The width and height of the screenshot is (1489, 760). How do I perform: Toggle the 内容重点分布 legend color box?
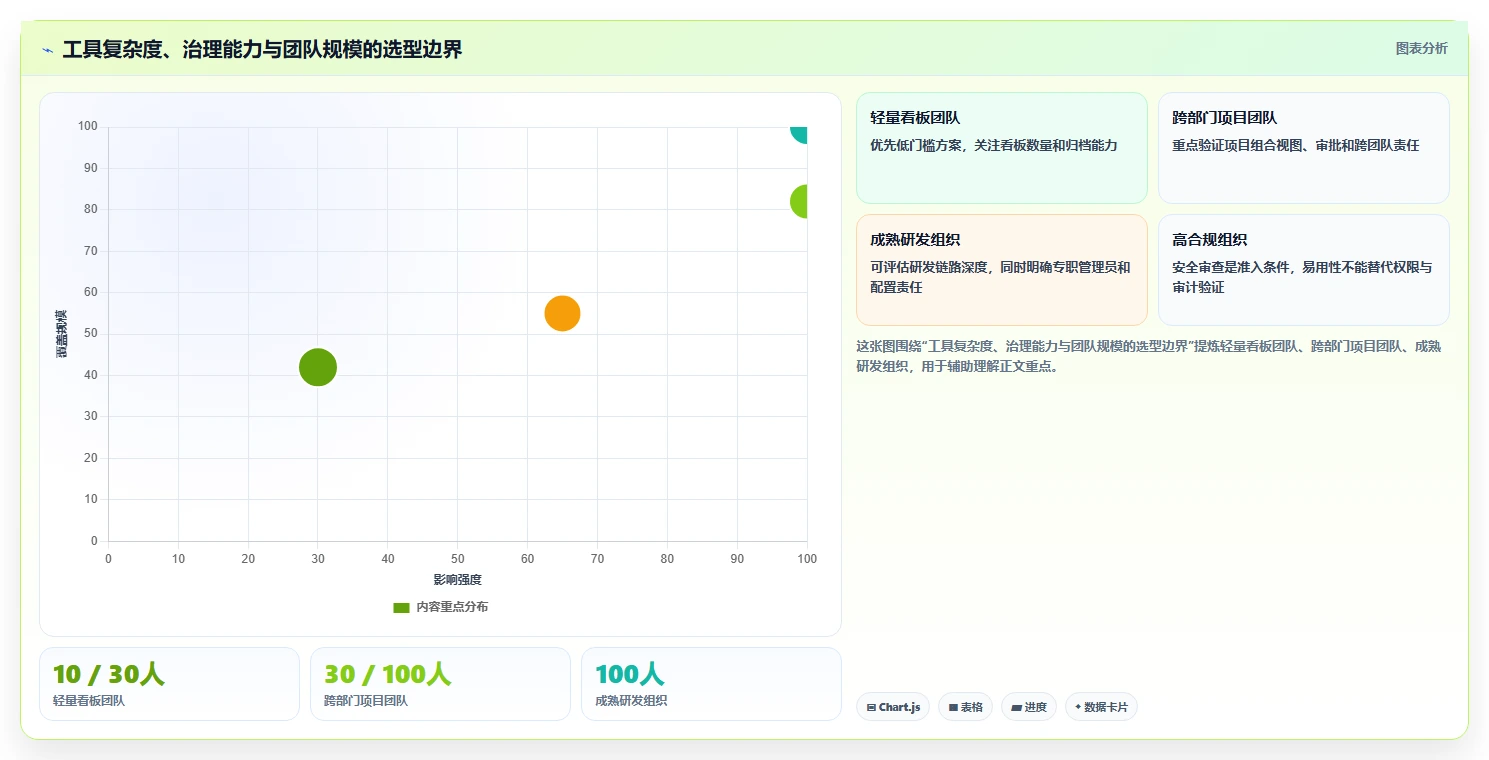point(401,607)
